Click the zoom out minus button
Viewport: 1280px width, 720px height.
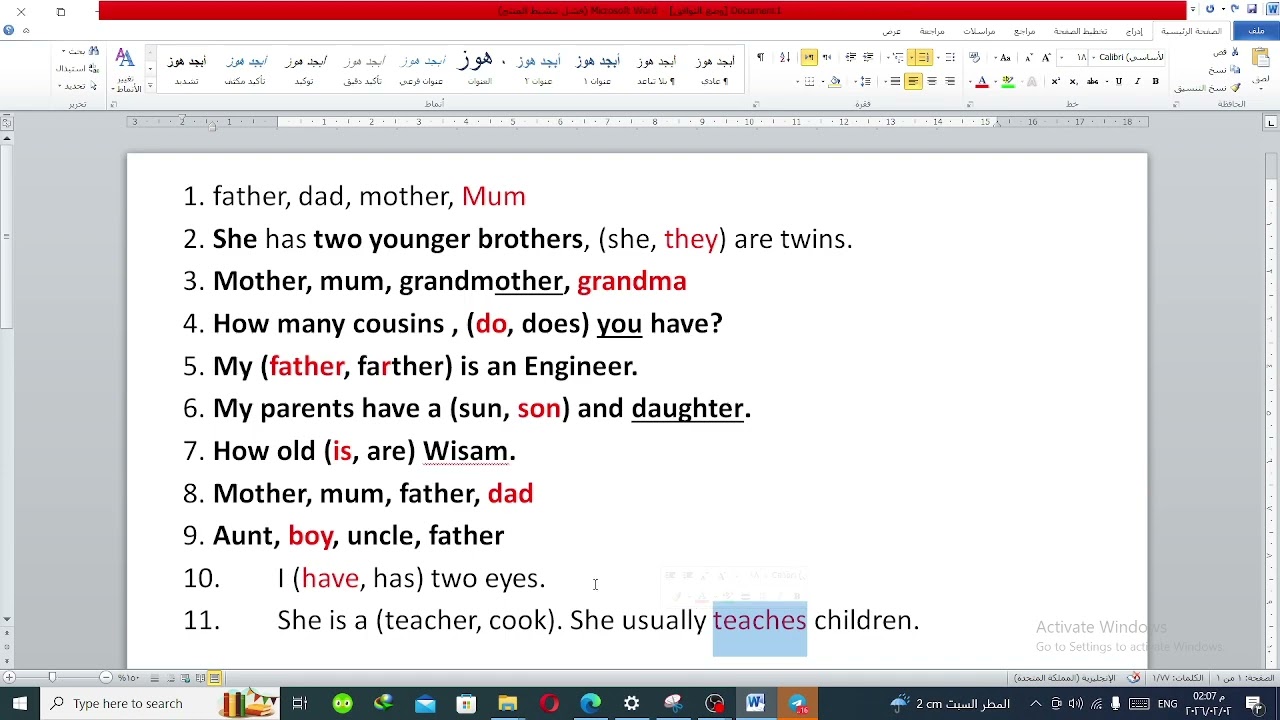tap(106, 678)
